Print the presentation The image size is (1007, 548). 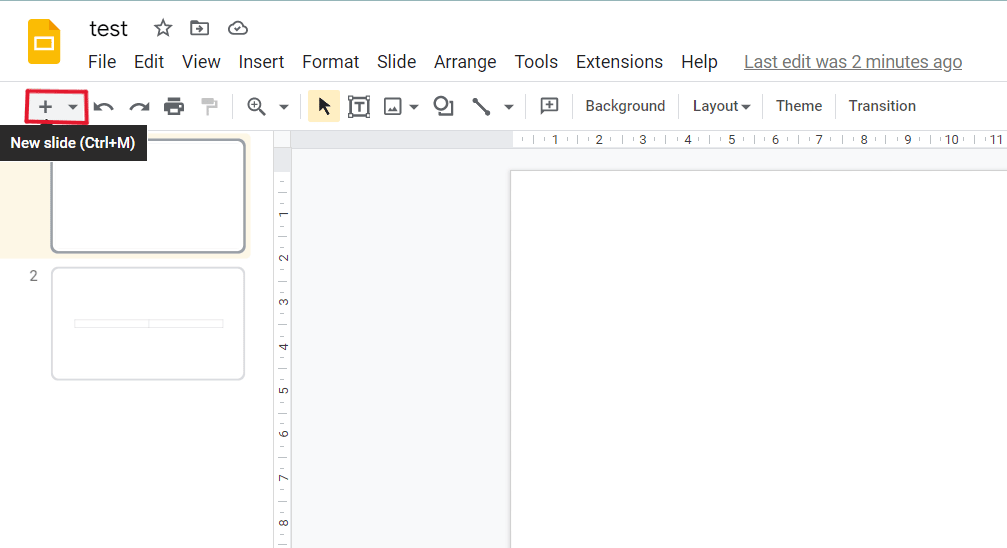[174, 106]
